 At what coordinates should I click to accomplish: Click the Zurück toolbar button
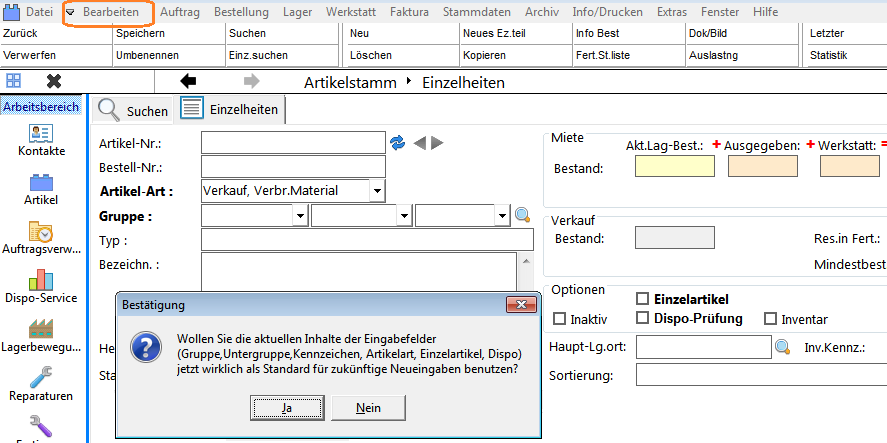coord(57,33)
